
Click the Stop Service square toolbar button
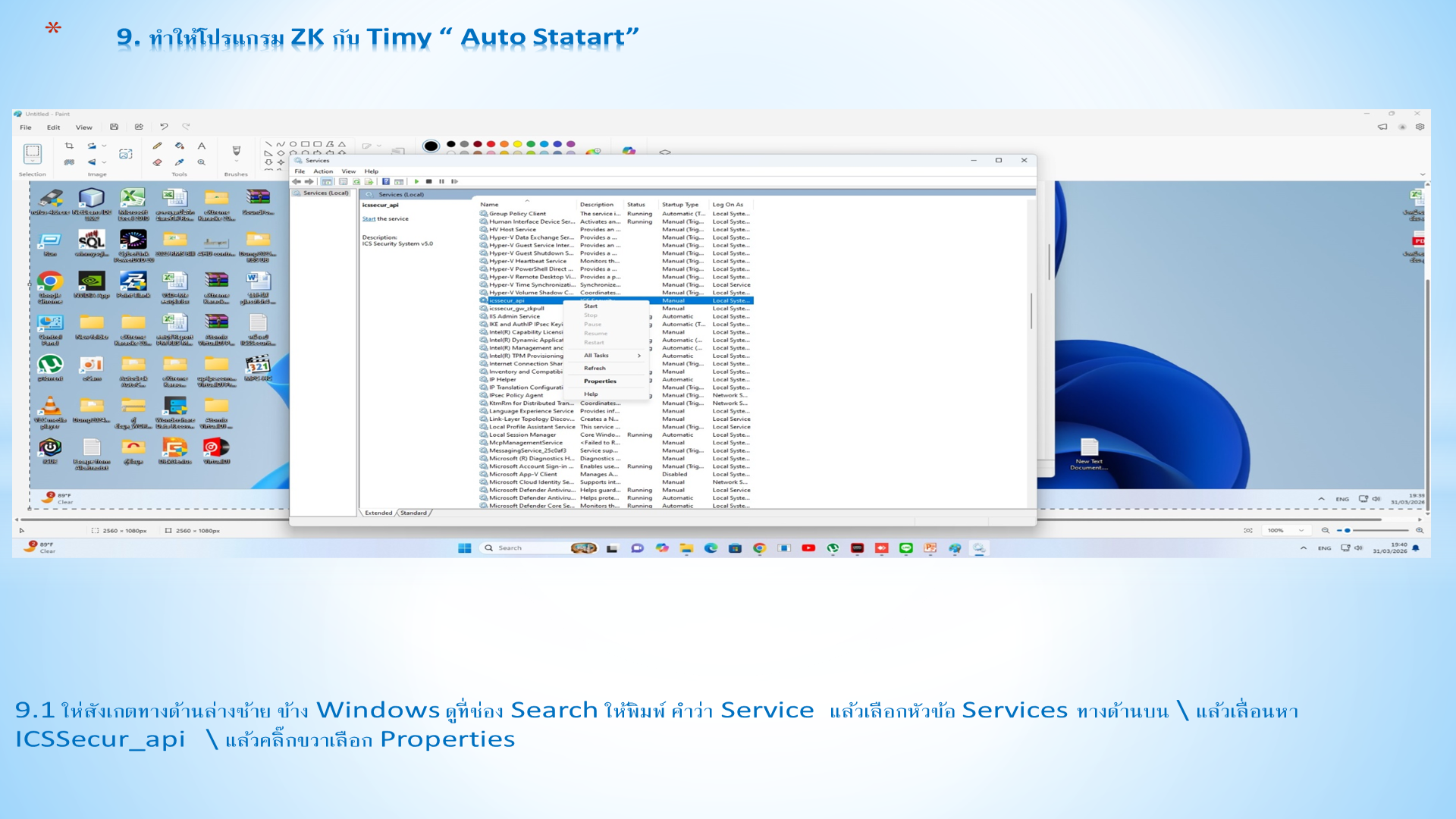429,182
